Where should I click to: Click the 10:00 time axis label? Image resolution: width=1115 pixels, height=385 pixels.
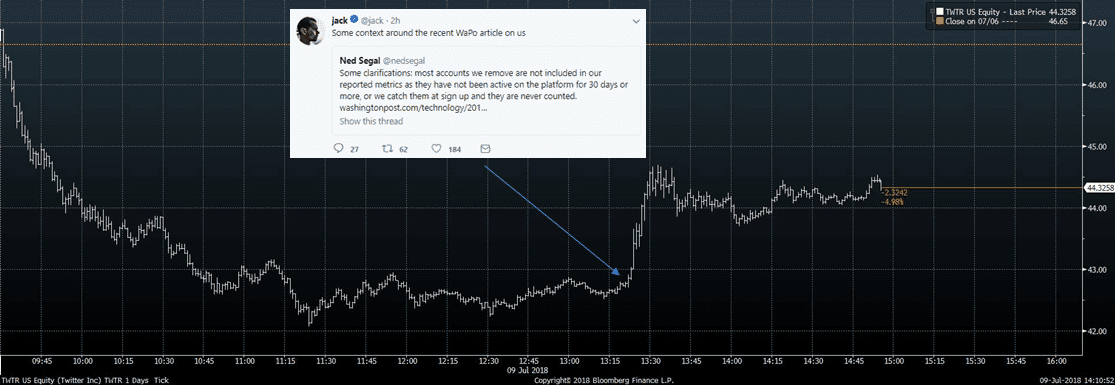tap(83, 362)
